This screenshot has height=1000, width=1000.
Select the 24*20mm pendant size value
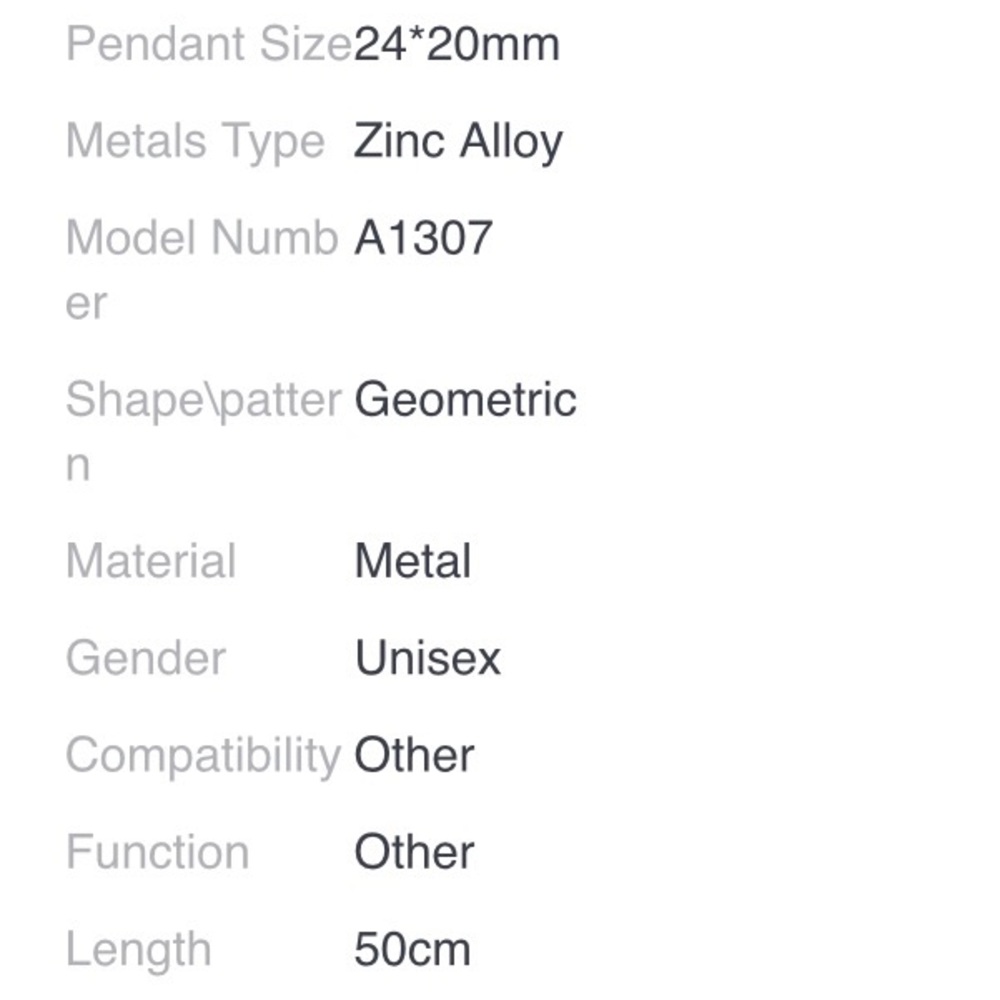tap(456, 45)
